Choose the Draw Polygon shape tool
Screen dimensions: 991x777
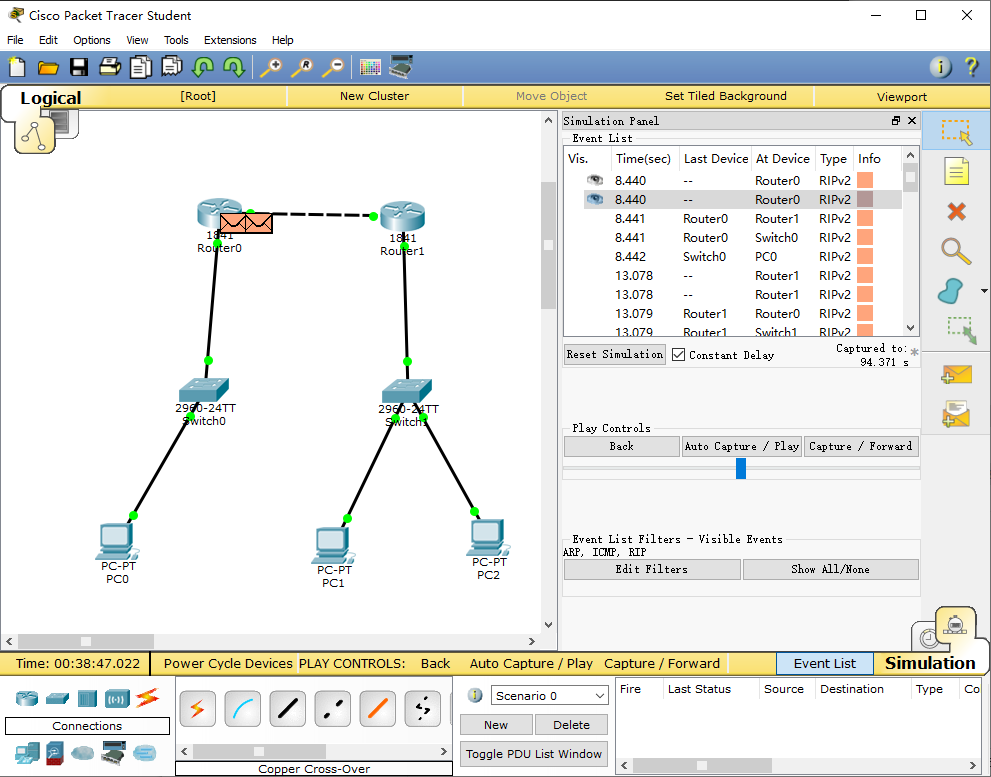coord(951,291)
